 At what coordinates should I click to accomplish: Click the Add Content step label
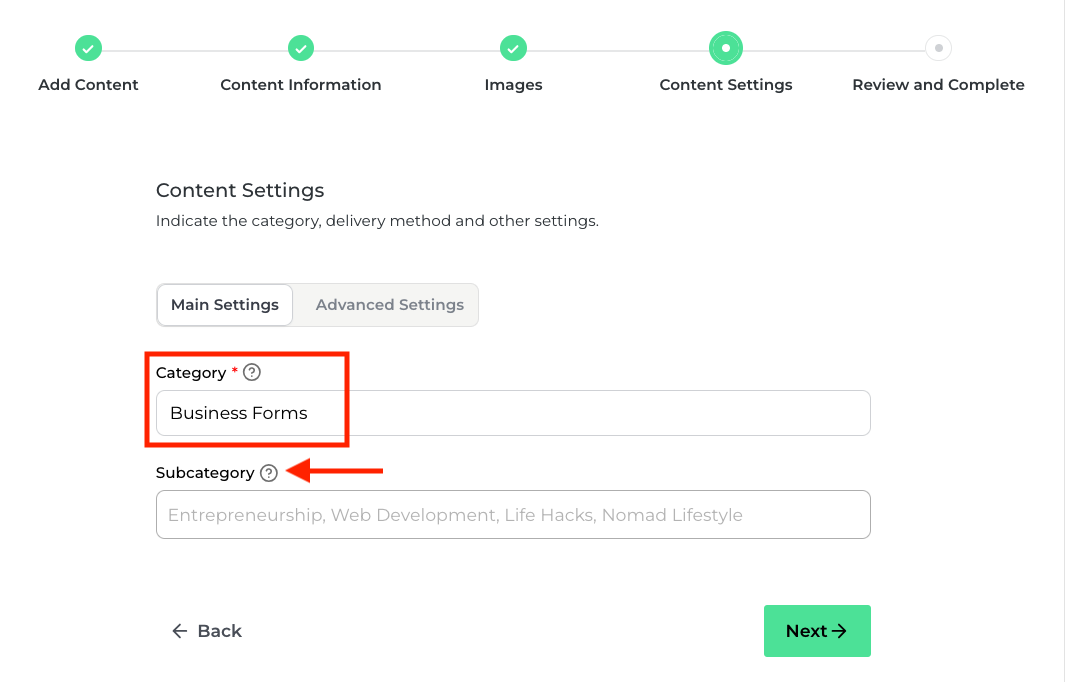88,85
